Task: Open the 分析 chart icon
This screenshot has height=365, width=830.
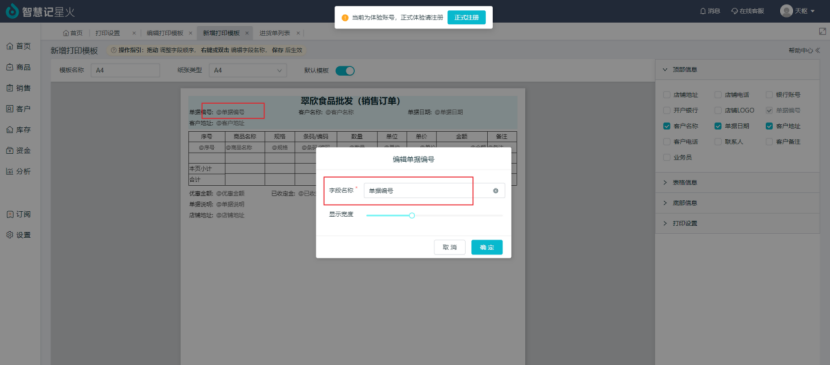Action: pyautogui.click(x=10, y=171)
